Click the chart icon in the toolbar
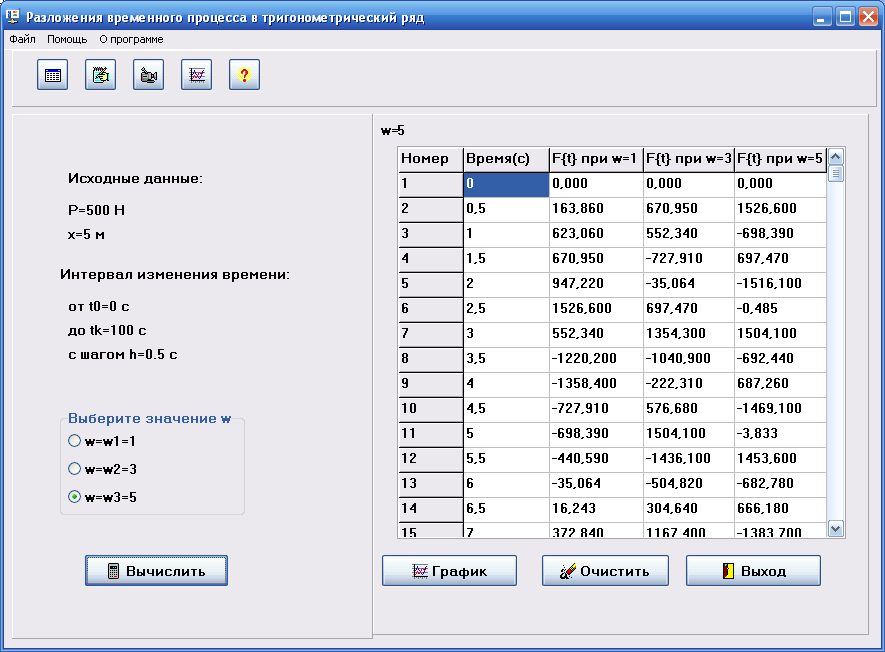 197,75
